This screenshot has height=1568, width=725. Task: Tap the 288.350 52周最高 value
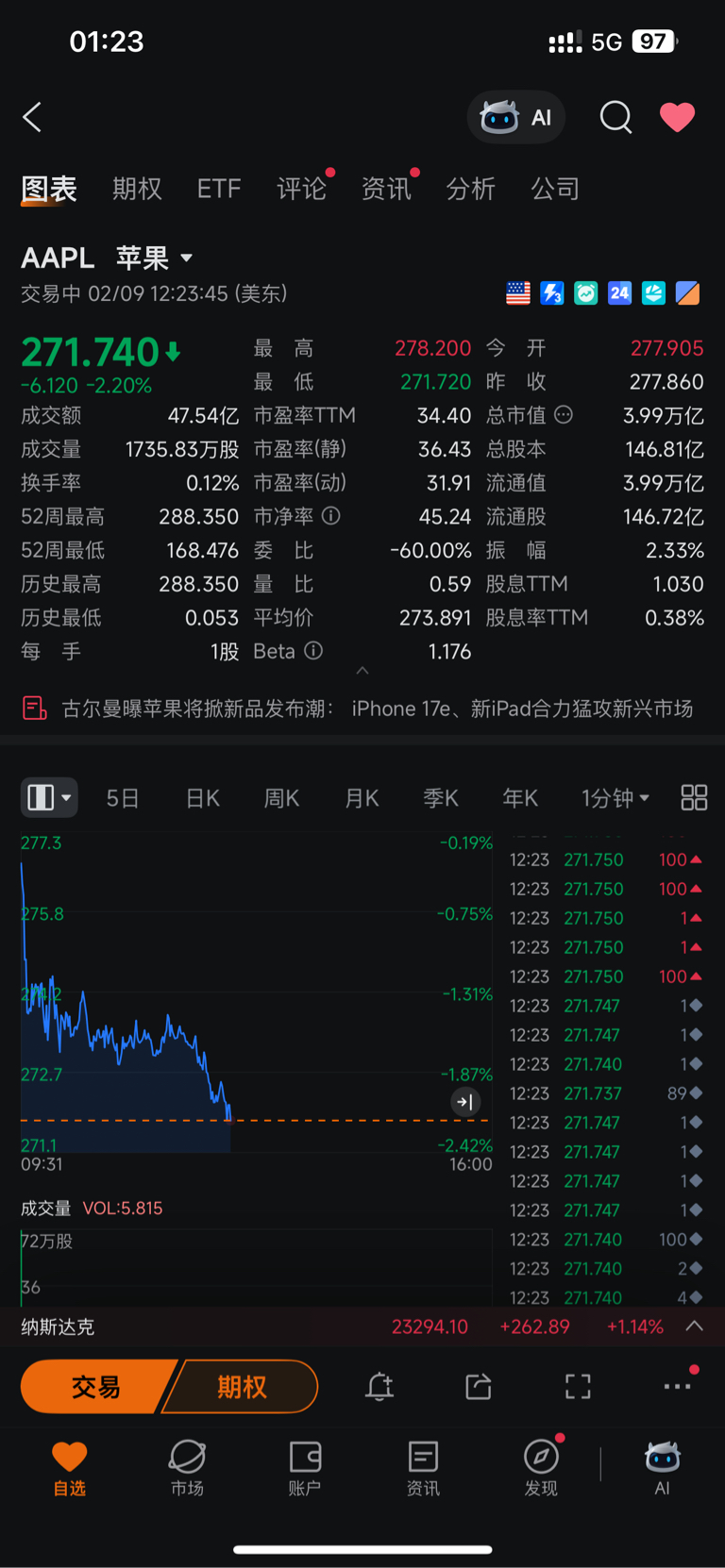coord(198,516)
